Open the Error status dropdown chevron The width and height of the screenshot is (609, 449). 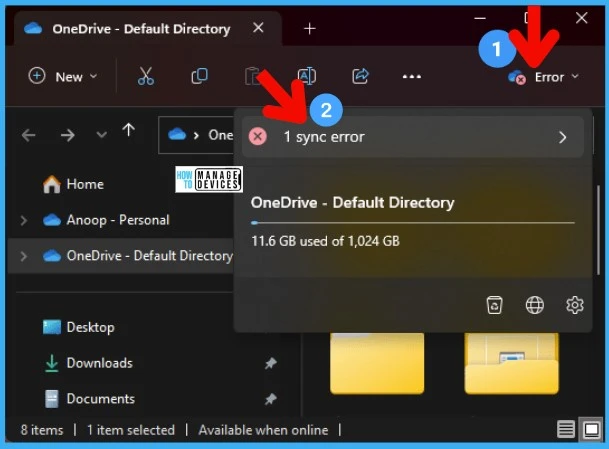pyautogui.click(x=575, y=77)
